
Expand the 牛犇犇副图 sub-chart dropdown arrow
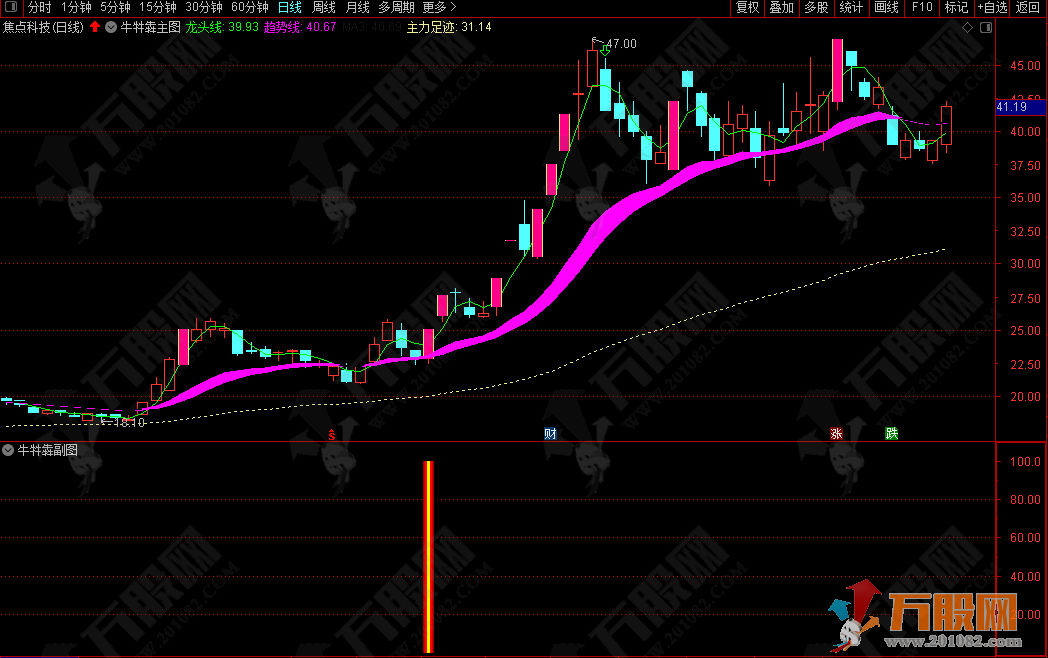8,450
